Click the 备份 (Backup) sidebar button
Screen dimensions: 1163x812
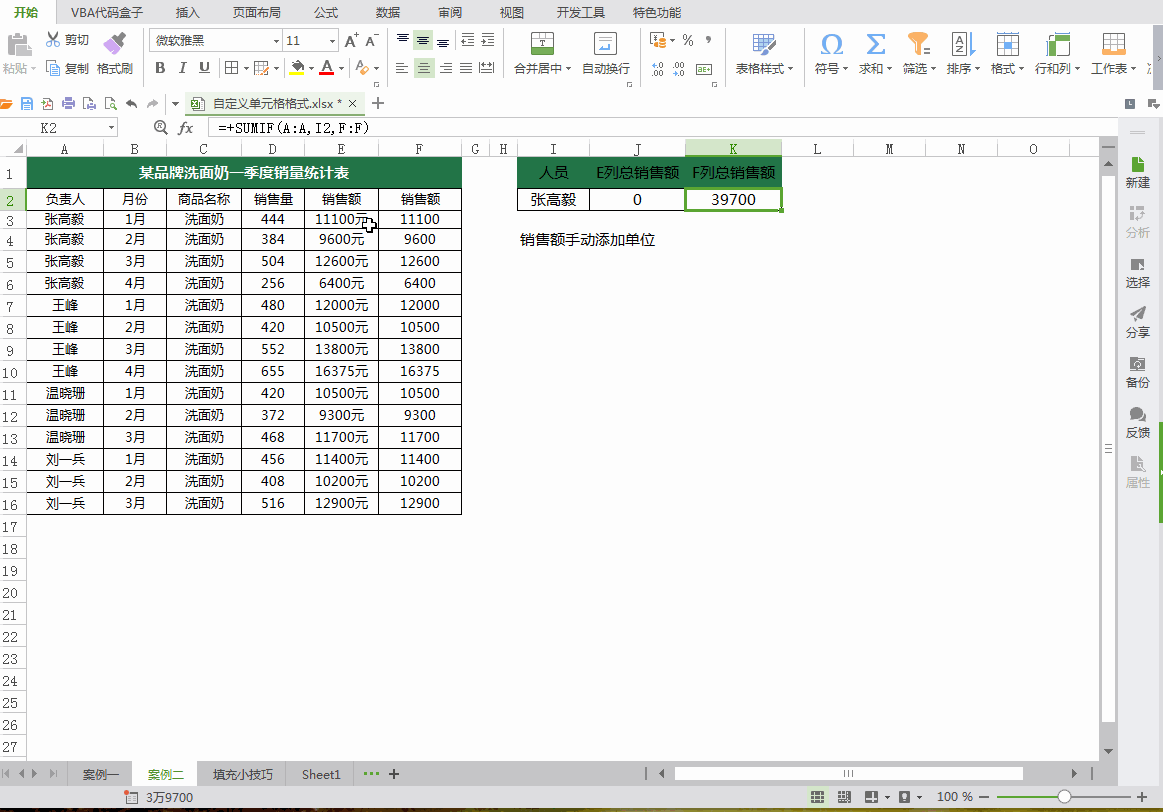click(1137, 373)
